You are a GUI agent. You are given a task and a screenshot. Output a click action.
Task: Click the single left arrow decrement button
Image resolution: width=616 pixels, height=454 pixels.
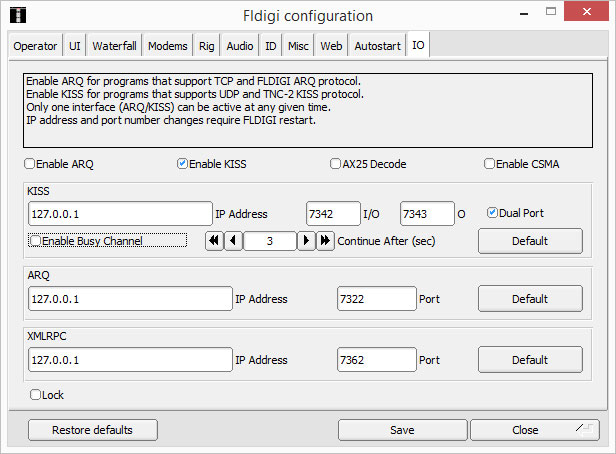pyautogui.click(x=233, y=241)
